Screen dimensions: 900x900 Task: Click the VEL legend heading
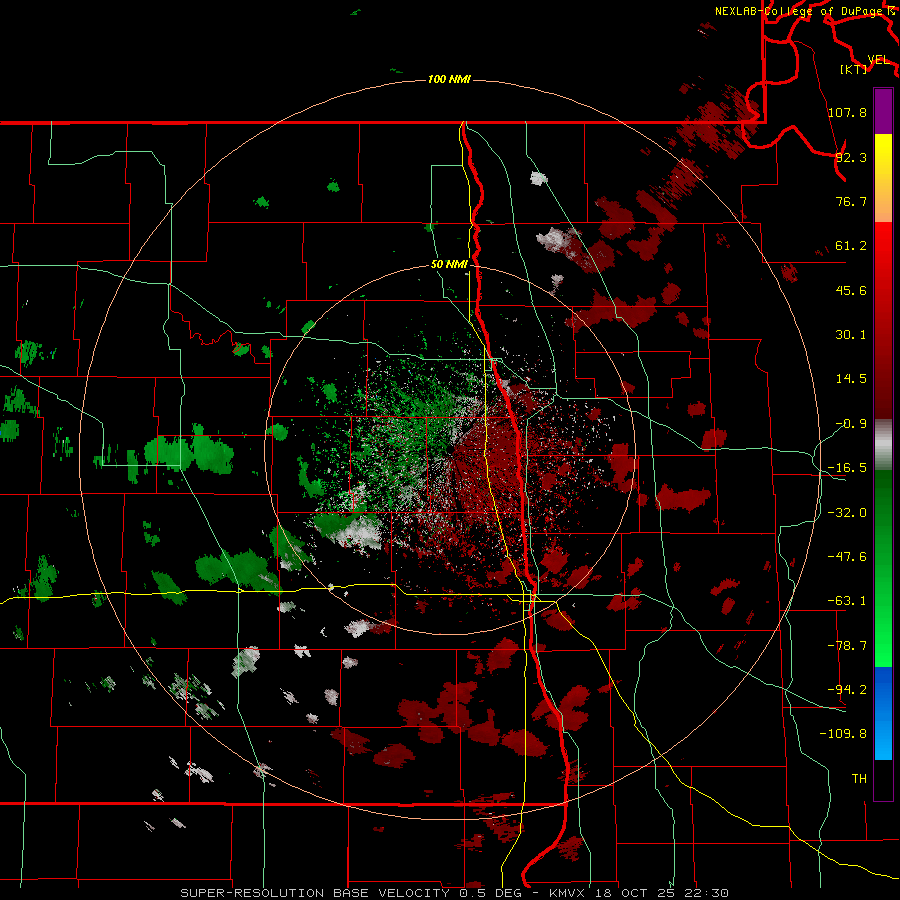point(879,59)
